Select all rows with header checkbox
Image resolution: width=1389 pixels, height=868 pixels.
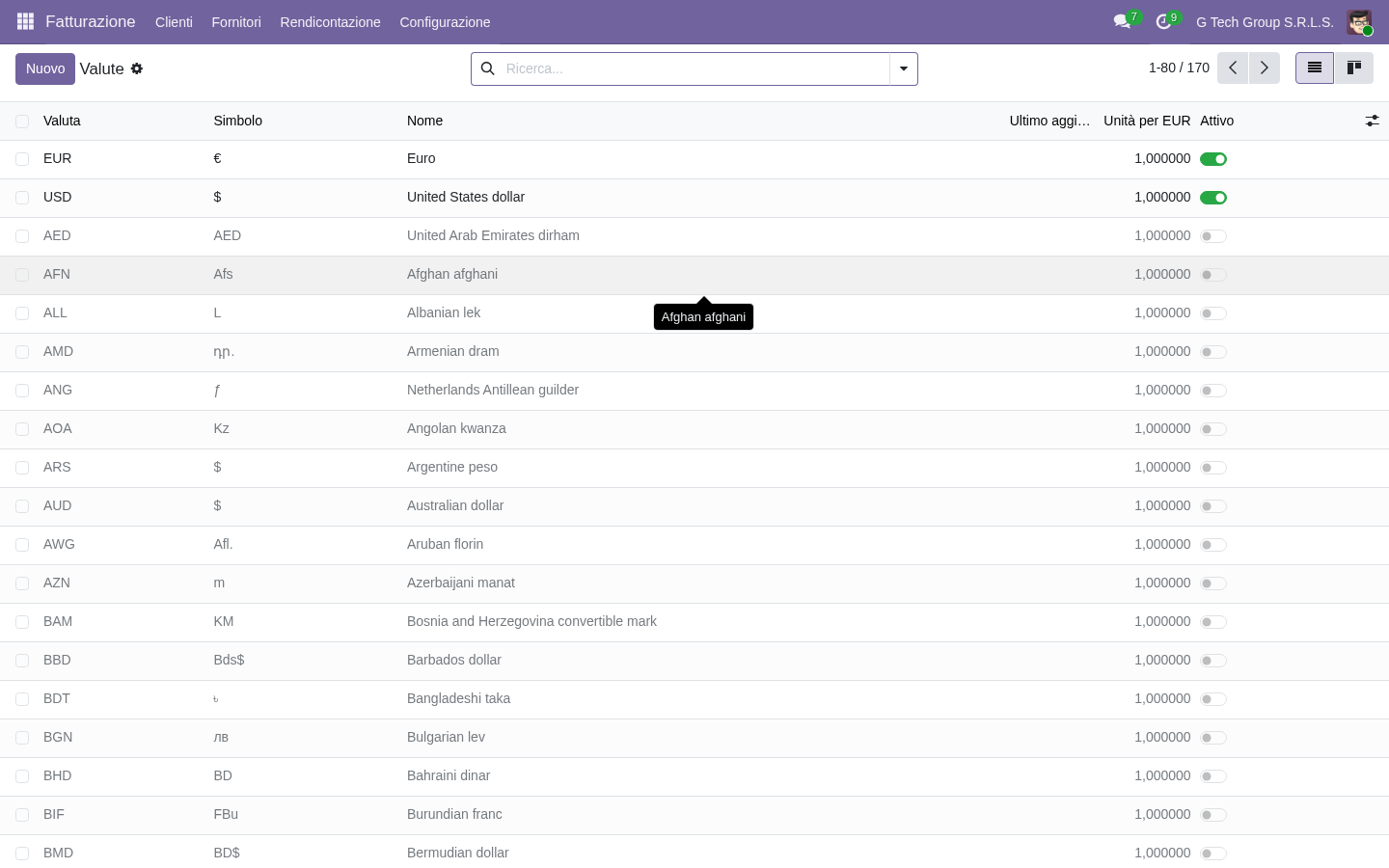22,121
